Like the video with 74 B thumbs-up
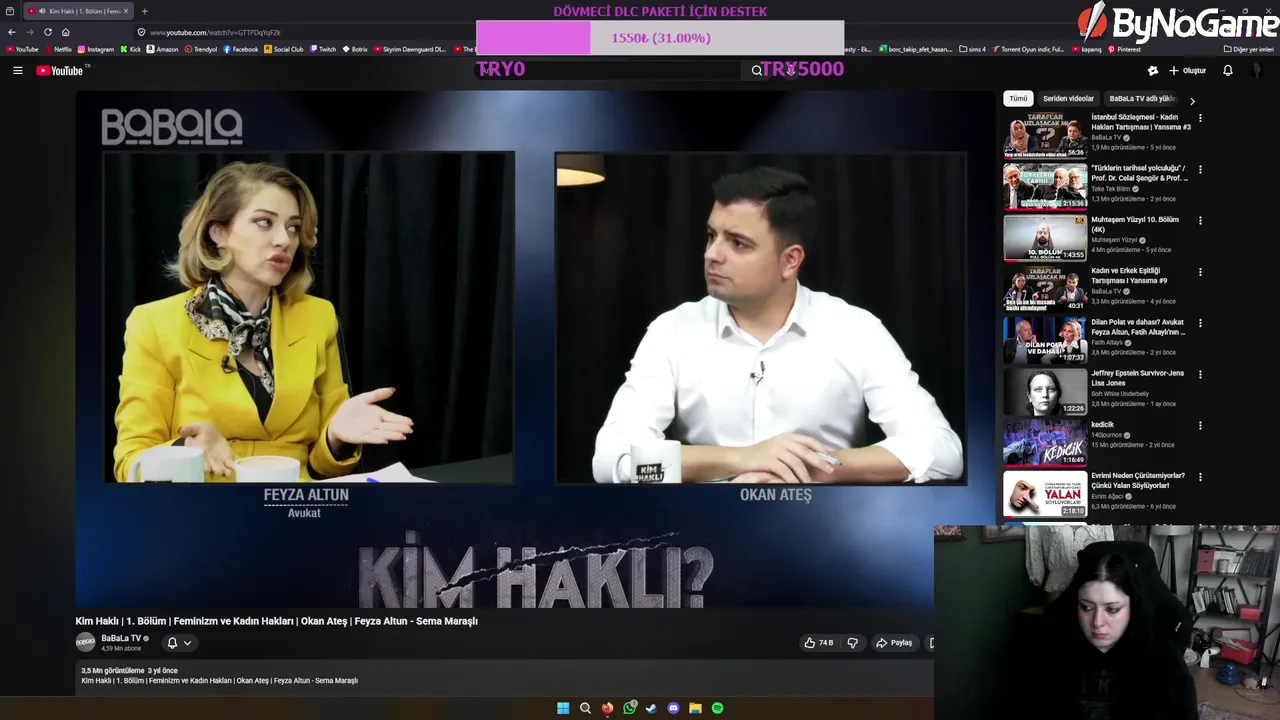 [818, 643]
